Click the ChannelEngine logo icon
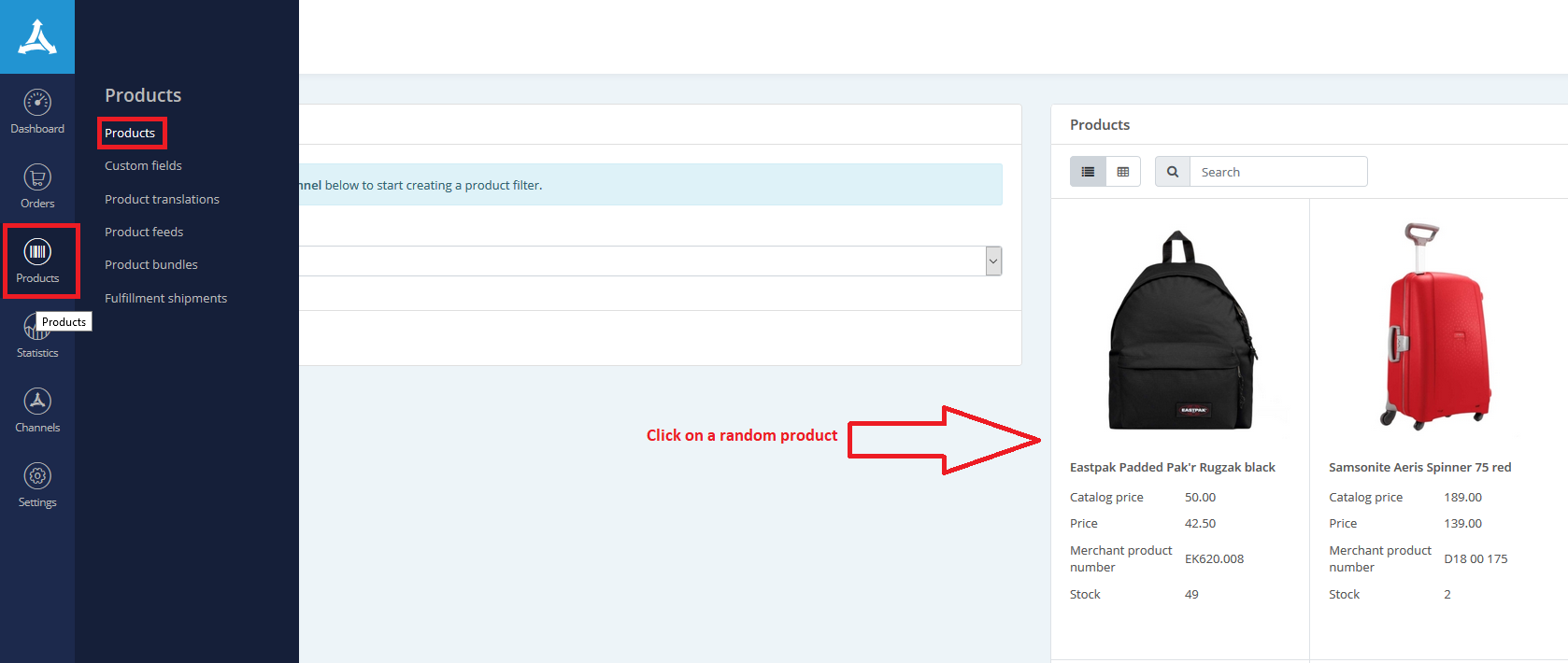The image size is (1568, 663). 37,37
